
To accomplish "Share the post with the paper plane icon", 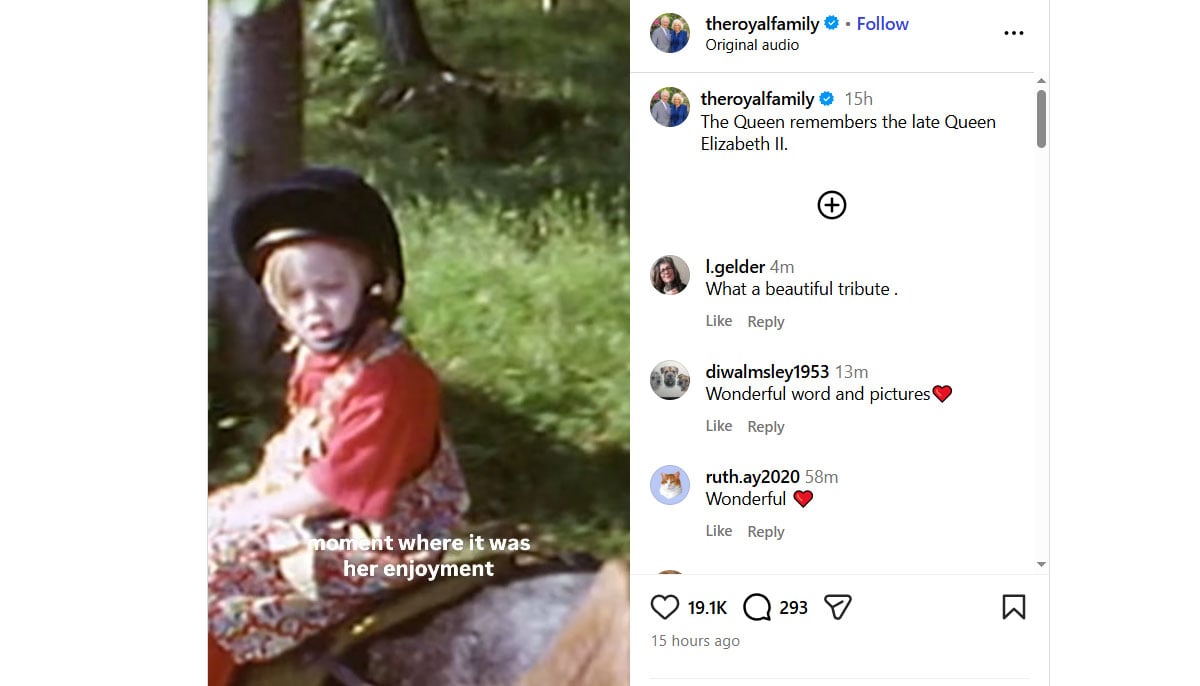I will pos(838,607).
